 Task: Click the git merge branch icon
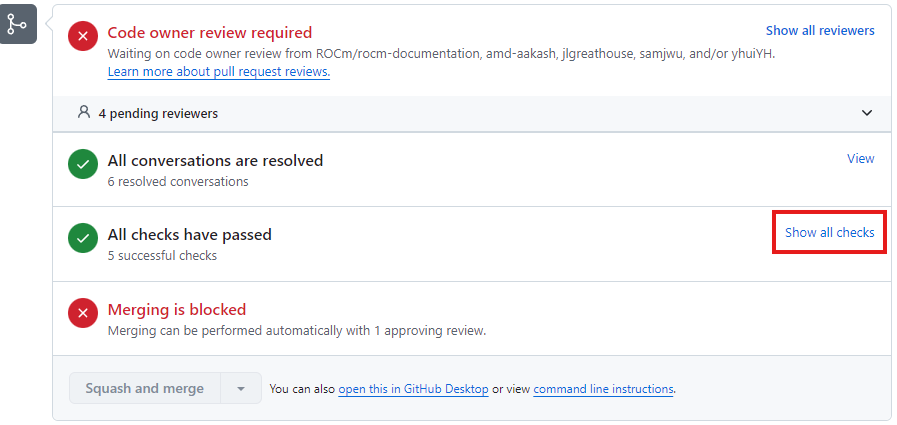(x=17, y=23)
